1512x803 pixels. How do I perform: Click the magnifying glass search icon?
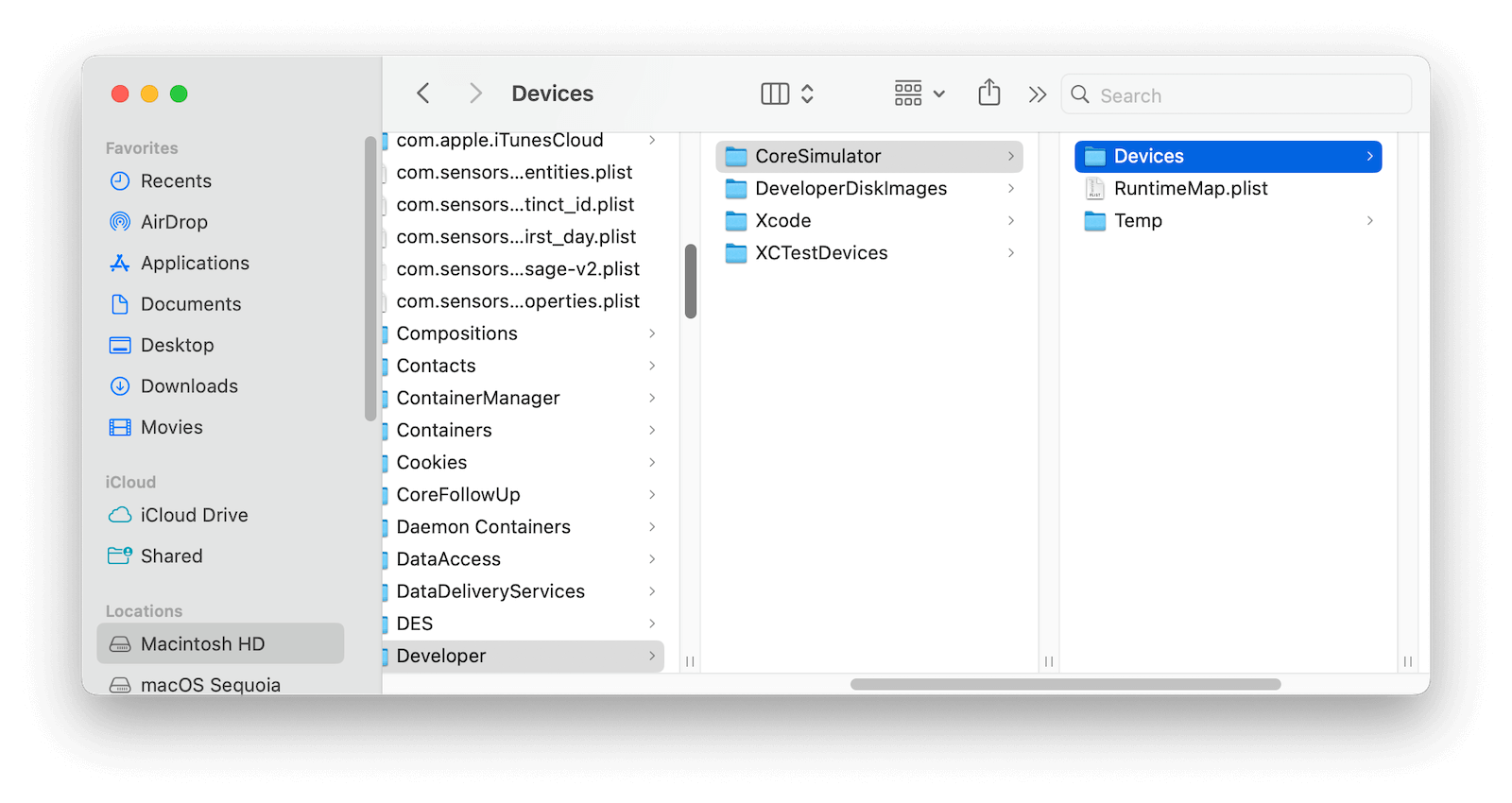coord(1080,94)
